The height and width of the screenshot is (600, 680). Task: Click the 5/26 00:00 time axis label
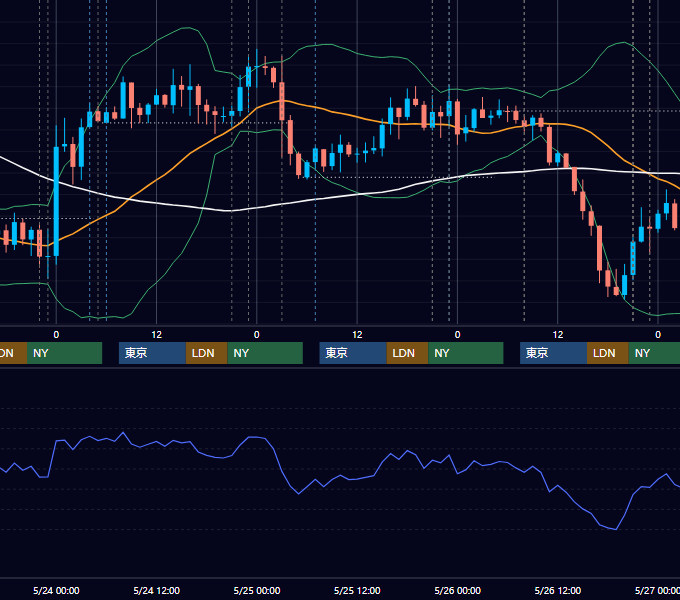coord(458,590)
